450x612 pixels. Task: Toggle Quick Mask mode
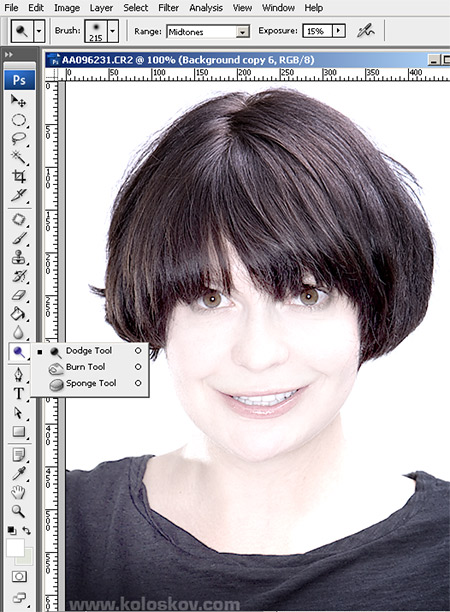tap(19, 576)
